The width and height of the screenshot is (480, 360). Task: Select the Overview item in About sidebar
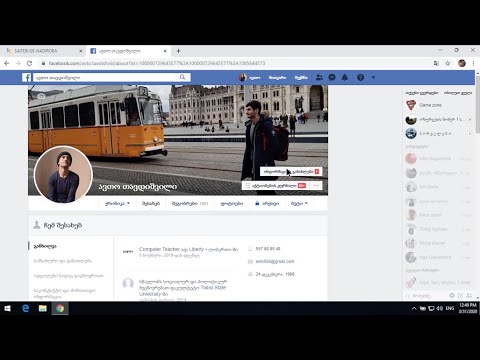(45, 246)
